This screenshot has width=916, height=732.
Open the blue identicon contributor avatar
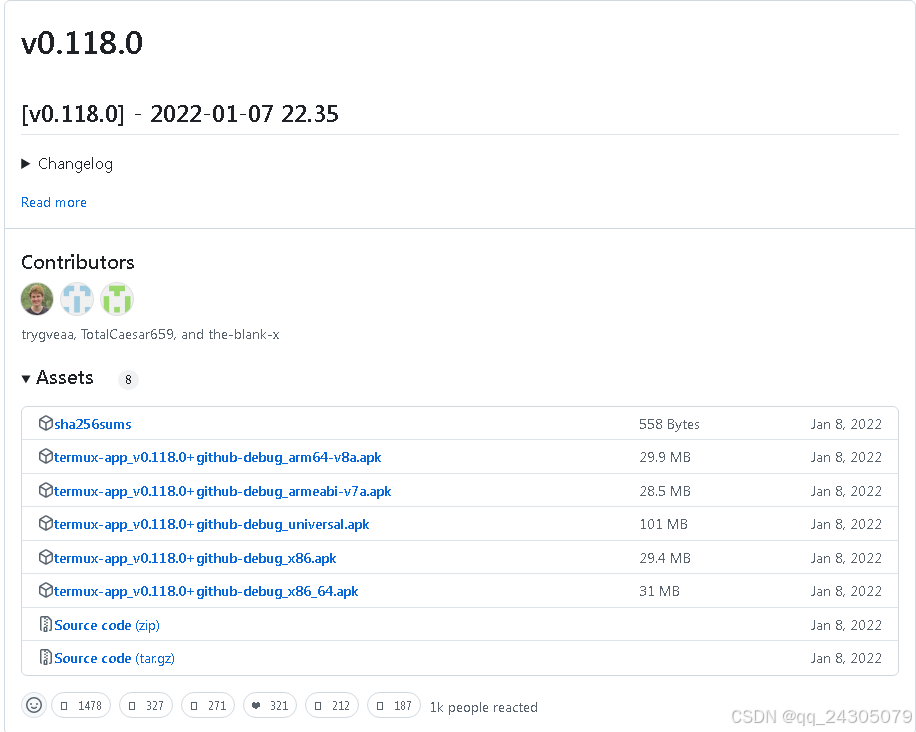pyautogui.click(x=77, y=299)
